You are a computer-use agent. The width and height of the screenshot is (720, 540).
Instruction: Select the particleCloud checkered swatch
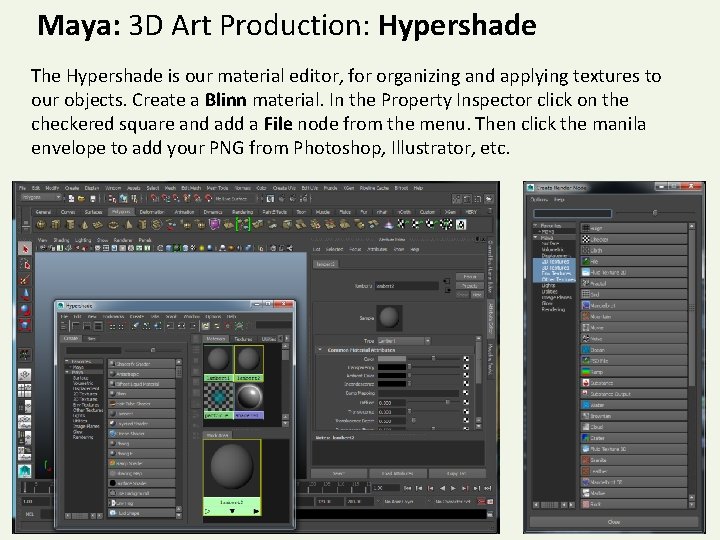(x=218, y=400)
